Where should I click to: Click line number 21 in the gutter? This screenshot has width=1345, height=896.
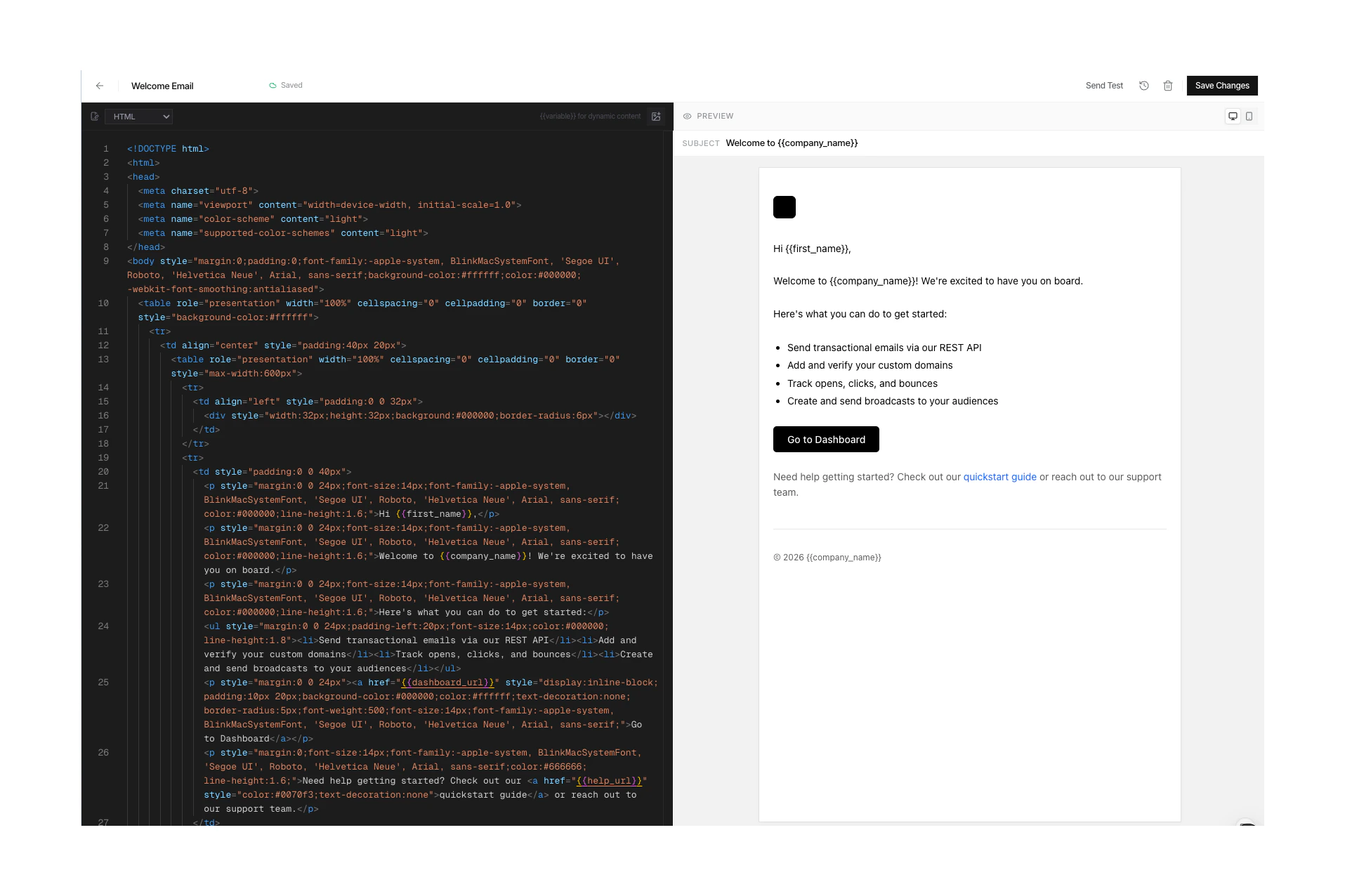tap(103, 486)
